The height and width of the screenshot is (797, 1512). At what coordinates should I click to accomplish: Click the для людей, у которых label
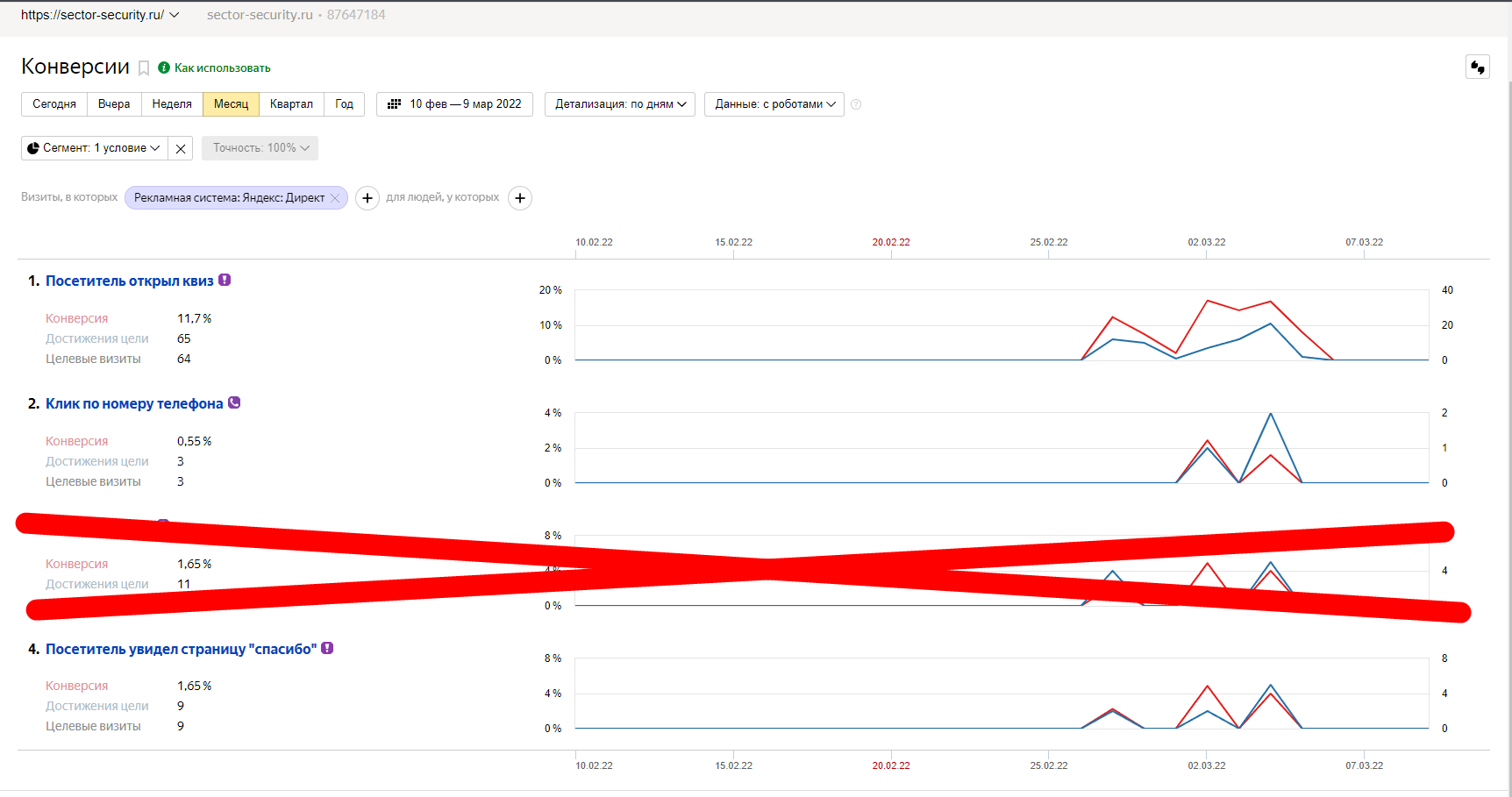(x=443, y=197)
